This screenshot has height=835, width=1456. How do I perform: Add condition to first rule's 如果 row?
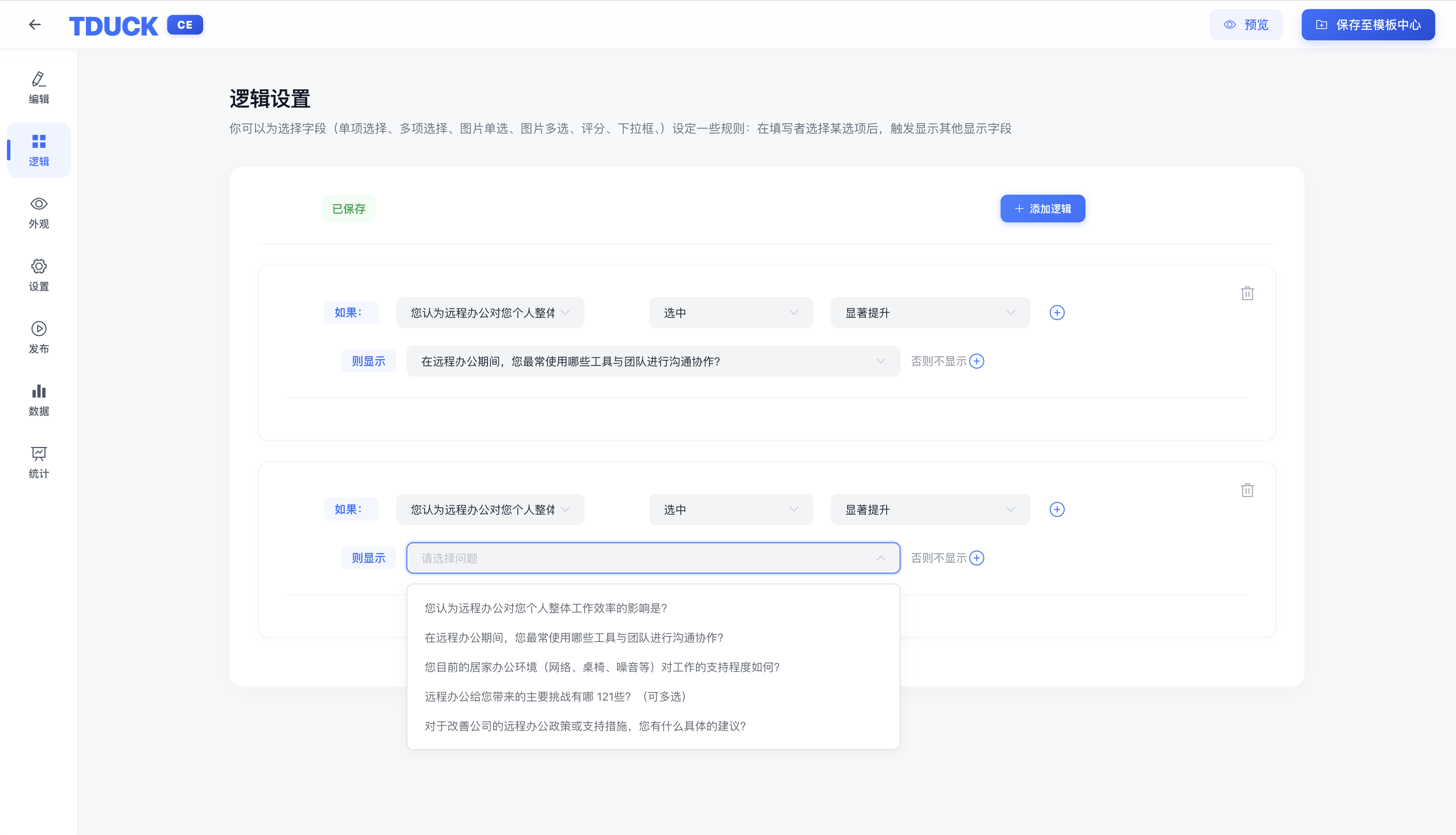(1057, 313)
